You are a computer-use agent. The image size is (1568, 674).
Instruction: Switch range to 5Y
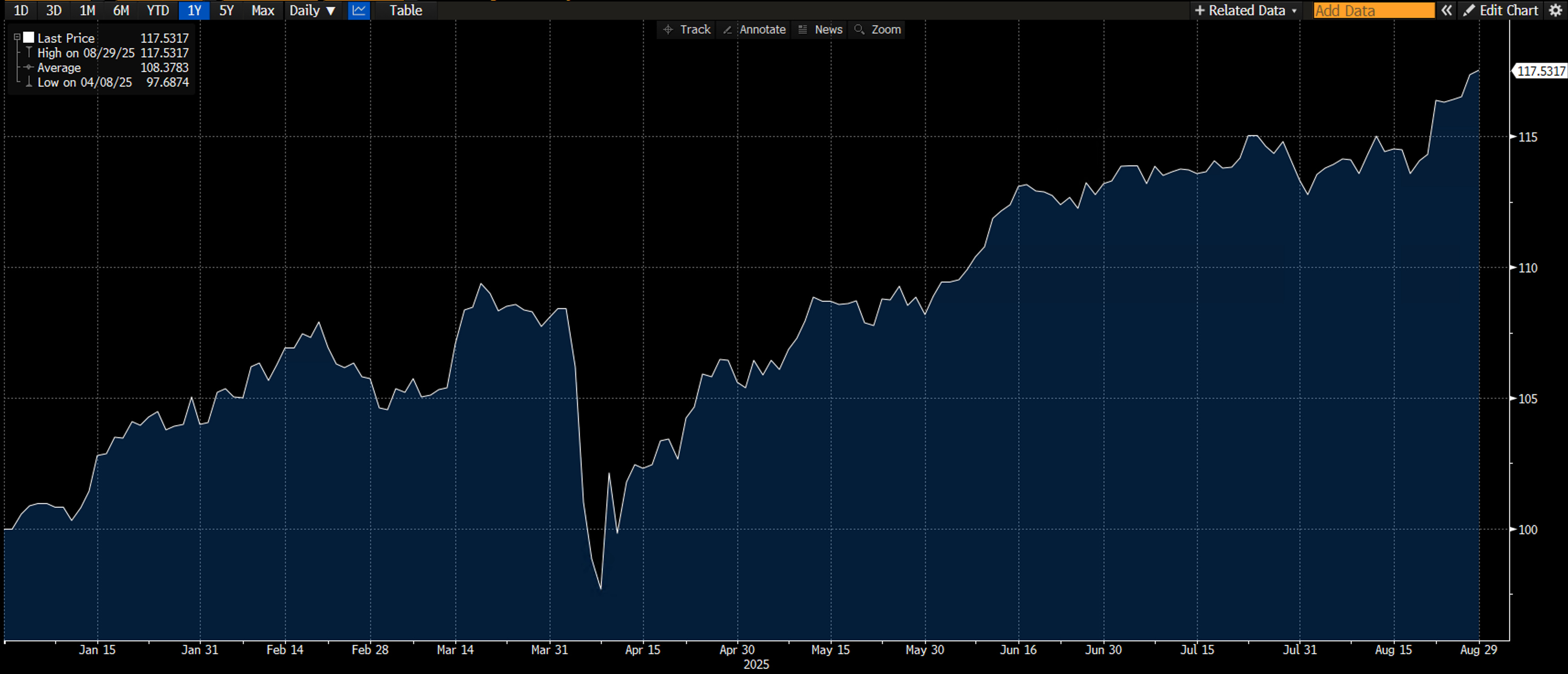226,11
